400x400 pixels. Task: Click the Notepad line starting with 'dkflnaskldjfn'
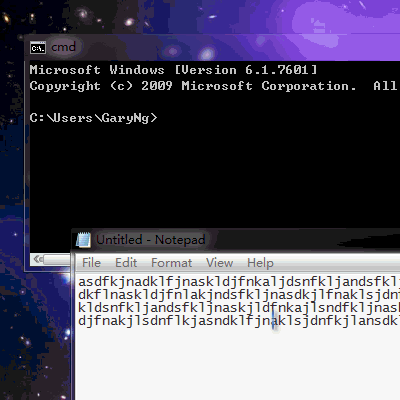(x=239, y=295)
